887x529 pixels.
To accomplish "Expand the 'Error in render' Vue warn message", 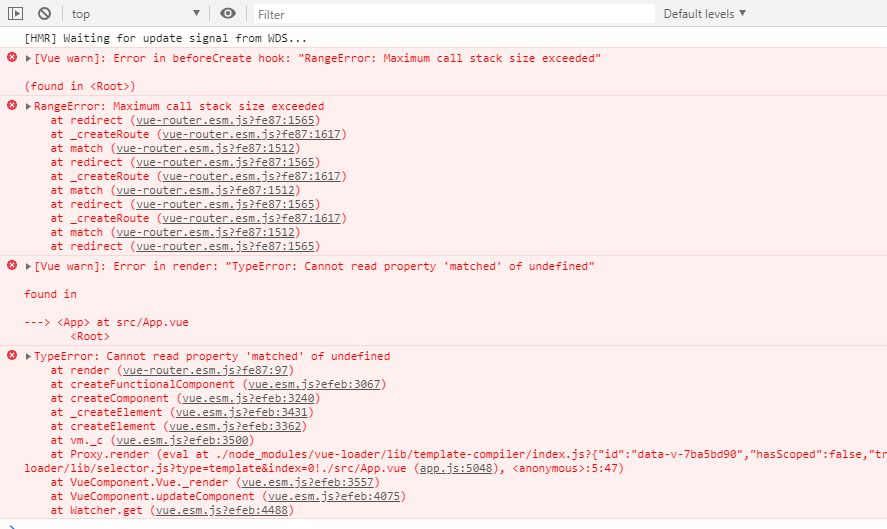I will [x=28, y=266].
